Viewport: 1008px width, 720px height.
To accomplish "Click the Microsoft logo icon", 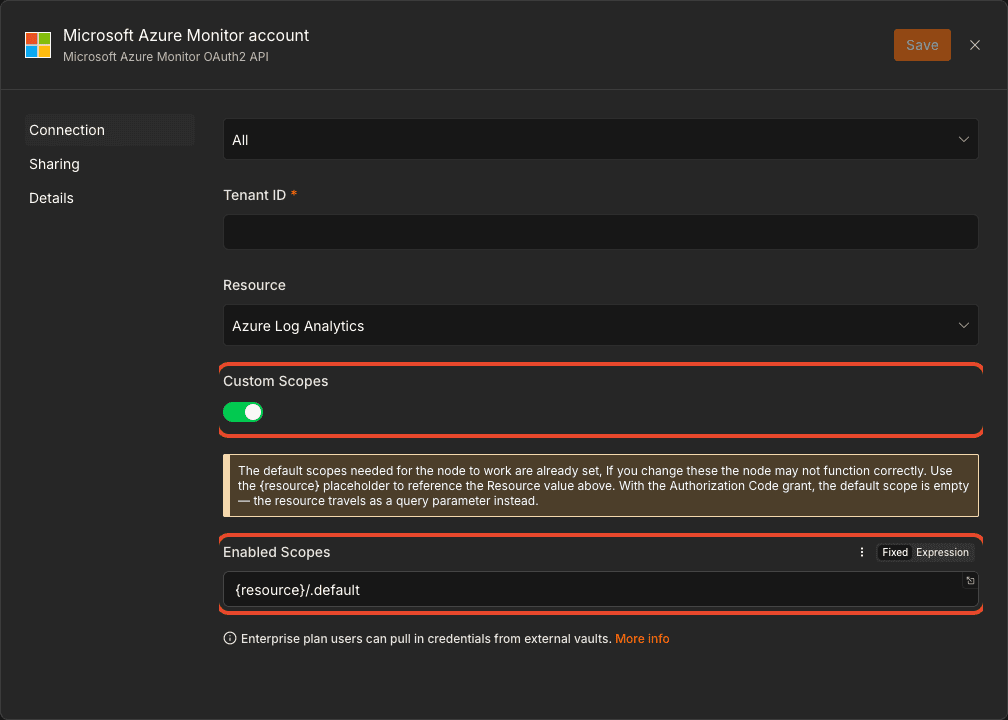I will point(38,45).
